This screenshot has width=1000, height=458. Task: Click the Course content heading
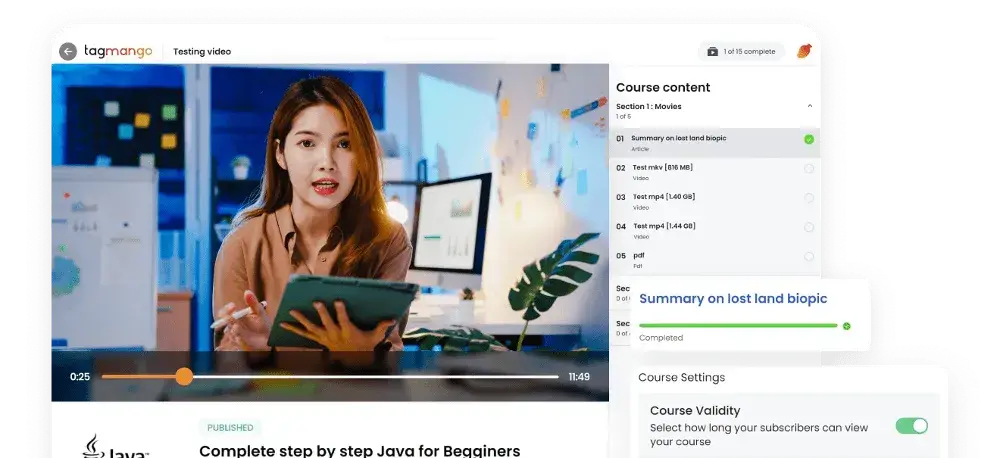coord(663,87)
